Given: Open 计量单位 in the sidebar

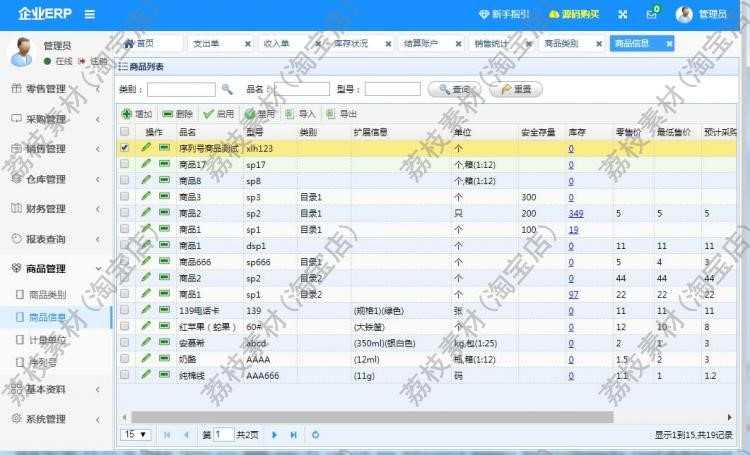Looking at the screenshot, I should pos(47,340).
